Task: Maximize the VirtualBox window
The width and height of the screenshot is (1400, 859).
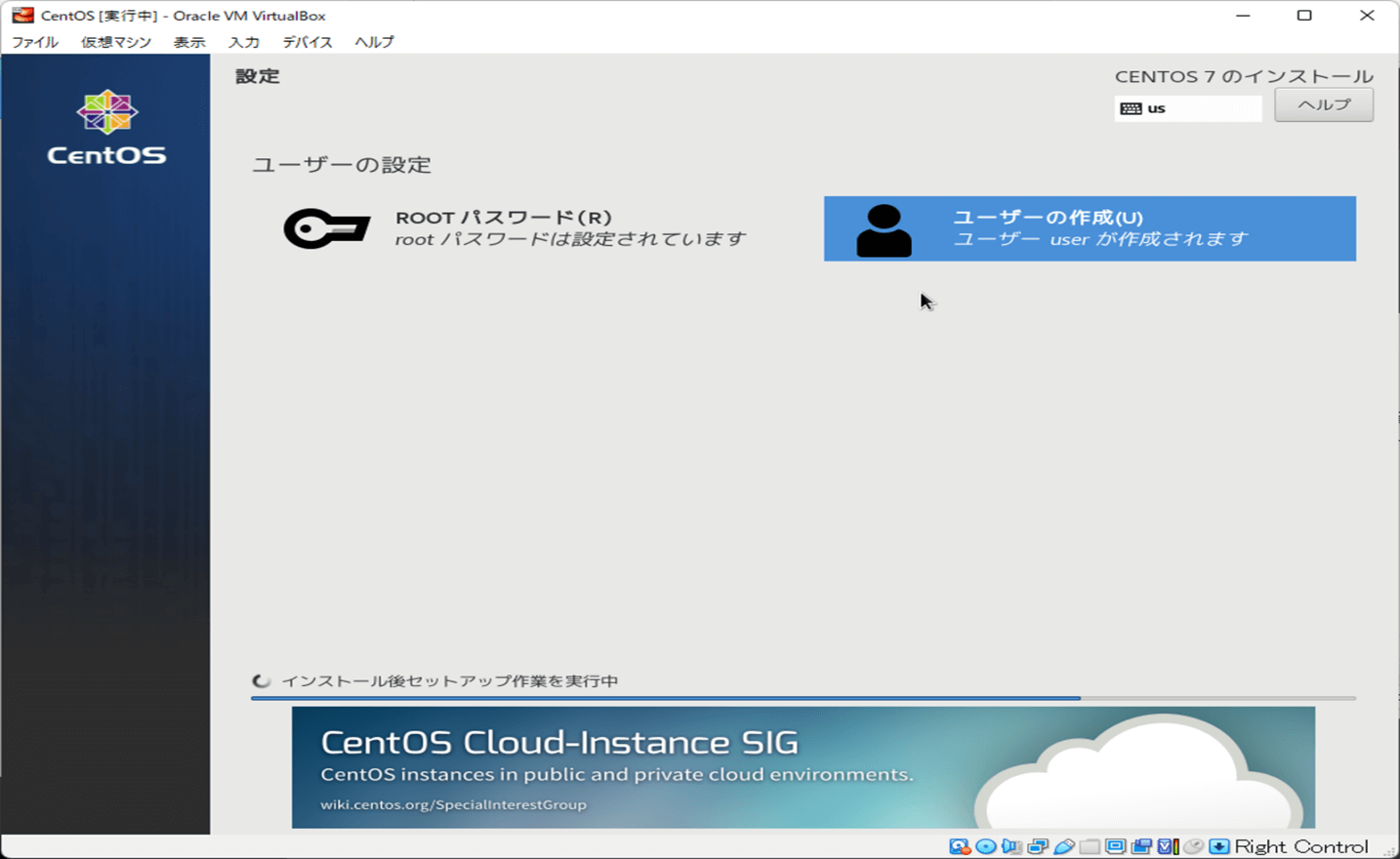Action: [x=1304, y=16]
